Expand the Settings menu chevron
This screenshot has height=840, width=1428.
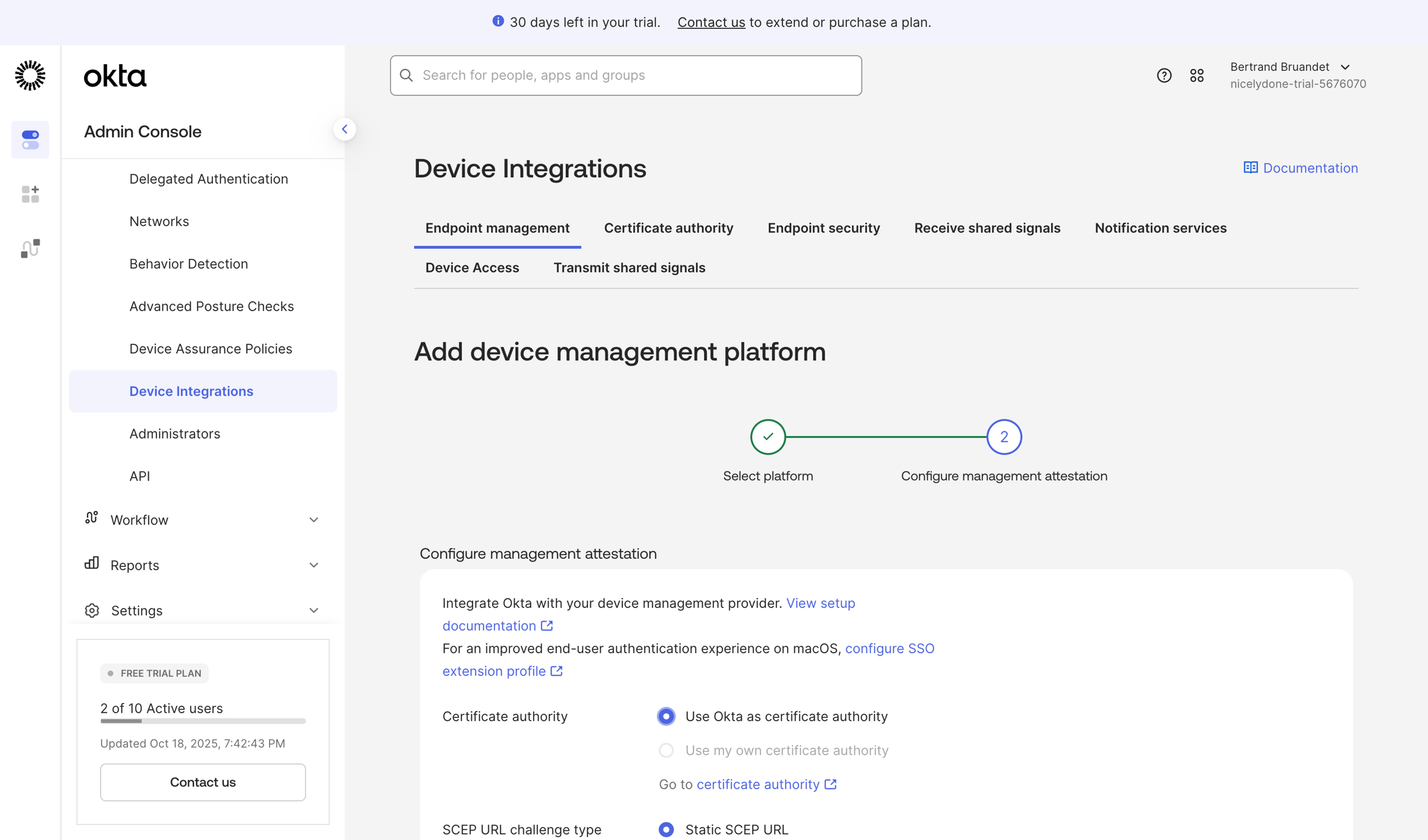pos(314,610)
